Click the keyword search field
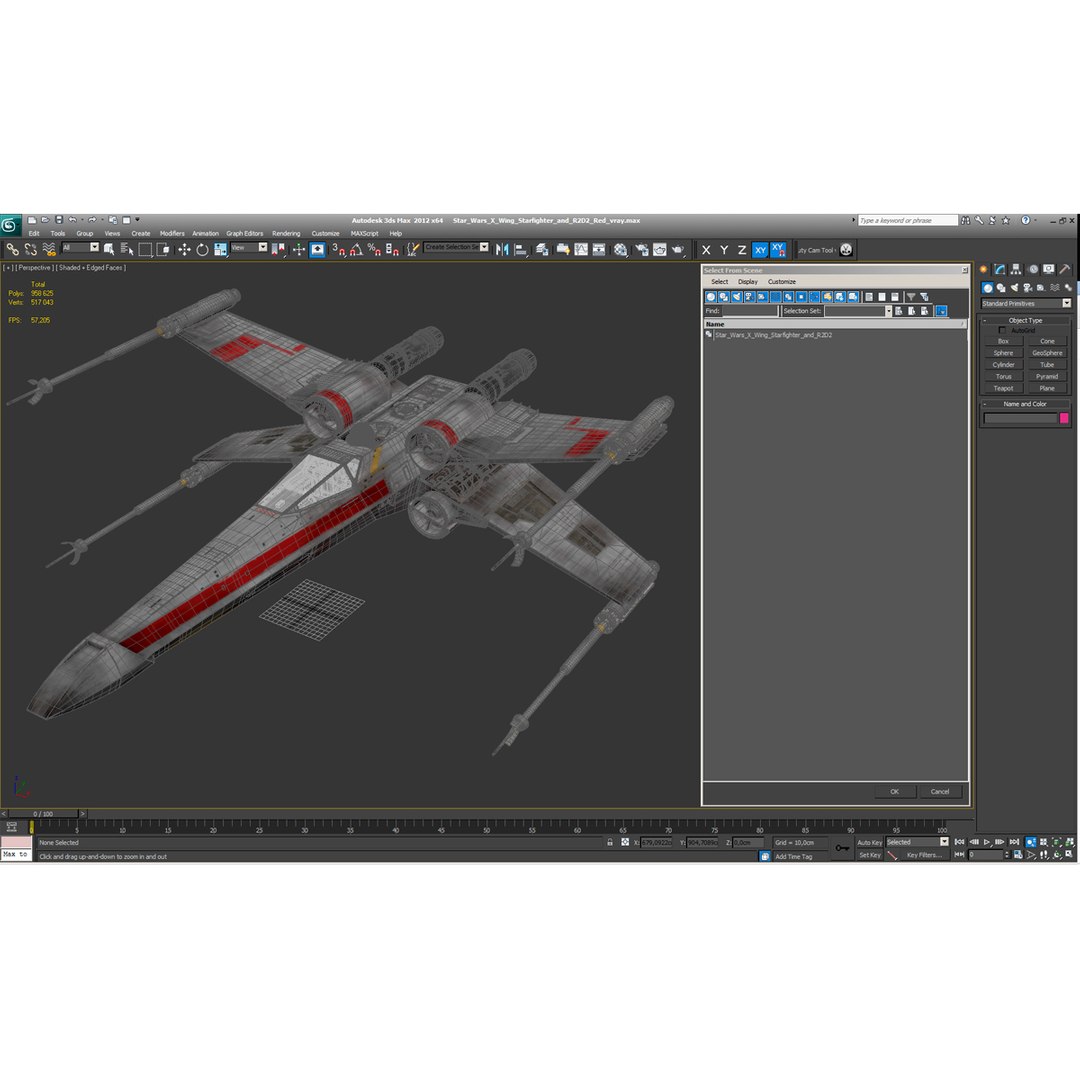Screen dimensions: 1080x1080 tap(907, 220)
